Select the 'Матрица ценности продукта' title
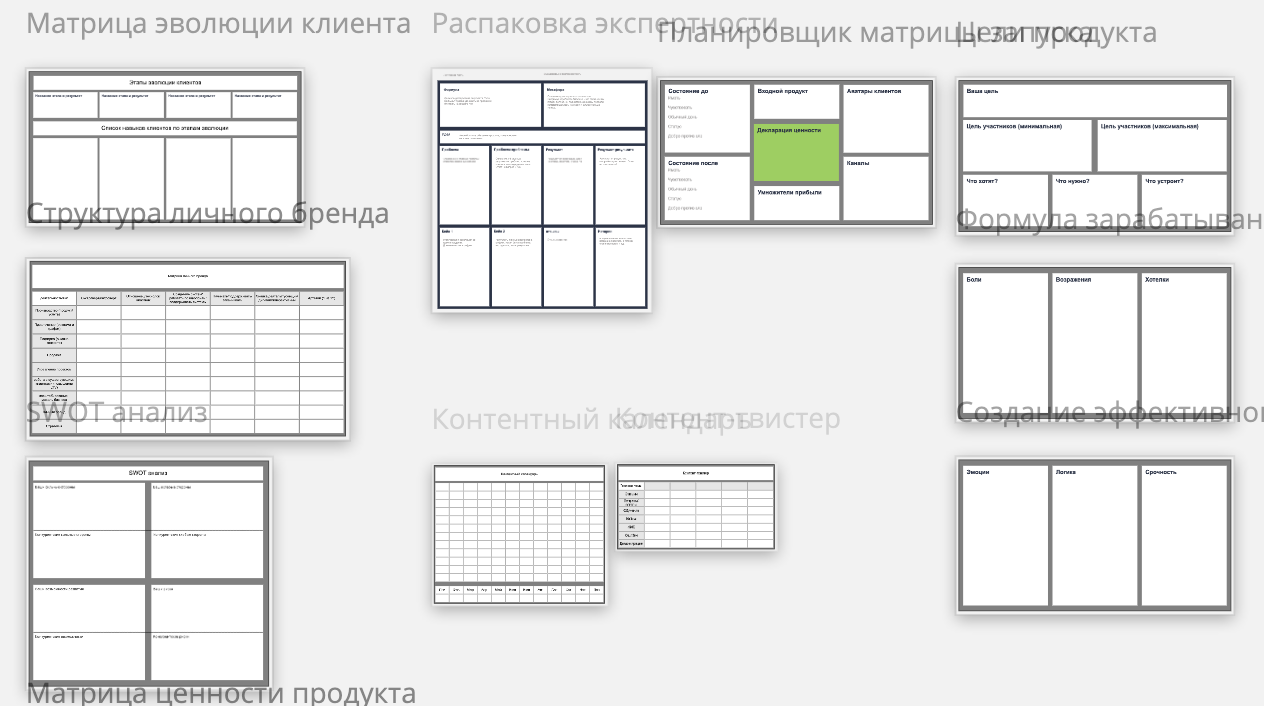Image resolution: width=1264 pixels, height=706 pixels. (x=221, y=692)
